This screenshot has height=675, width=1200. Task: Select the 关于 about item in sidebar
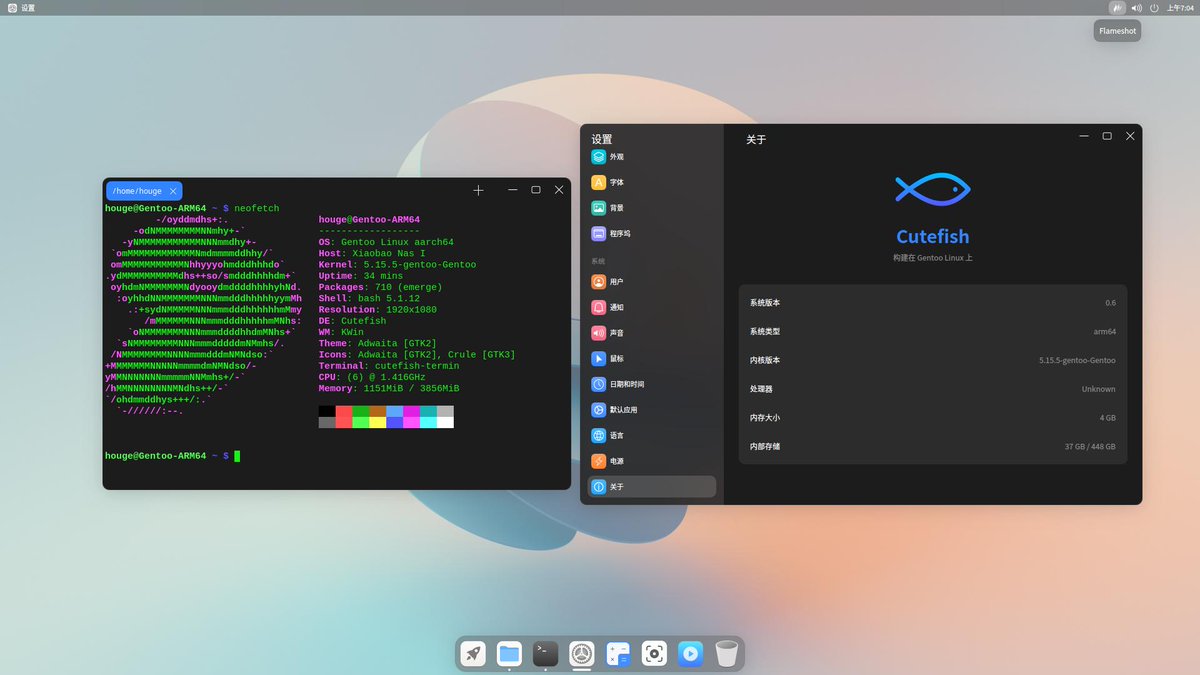pyautogui.click(x=652, y=487)
